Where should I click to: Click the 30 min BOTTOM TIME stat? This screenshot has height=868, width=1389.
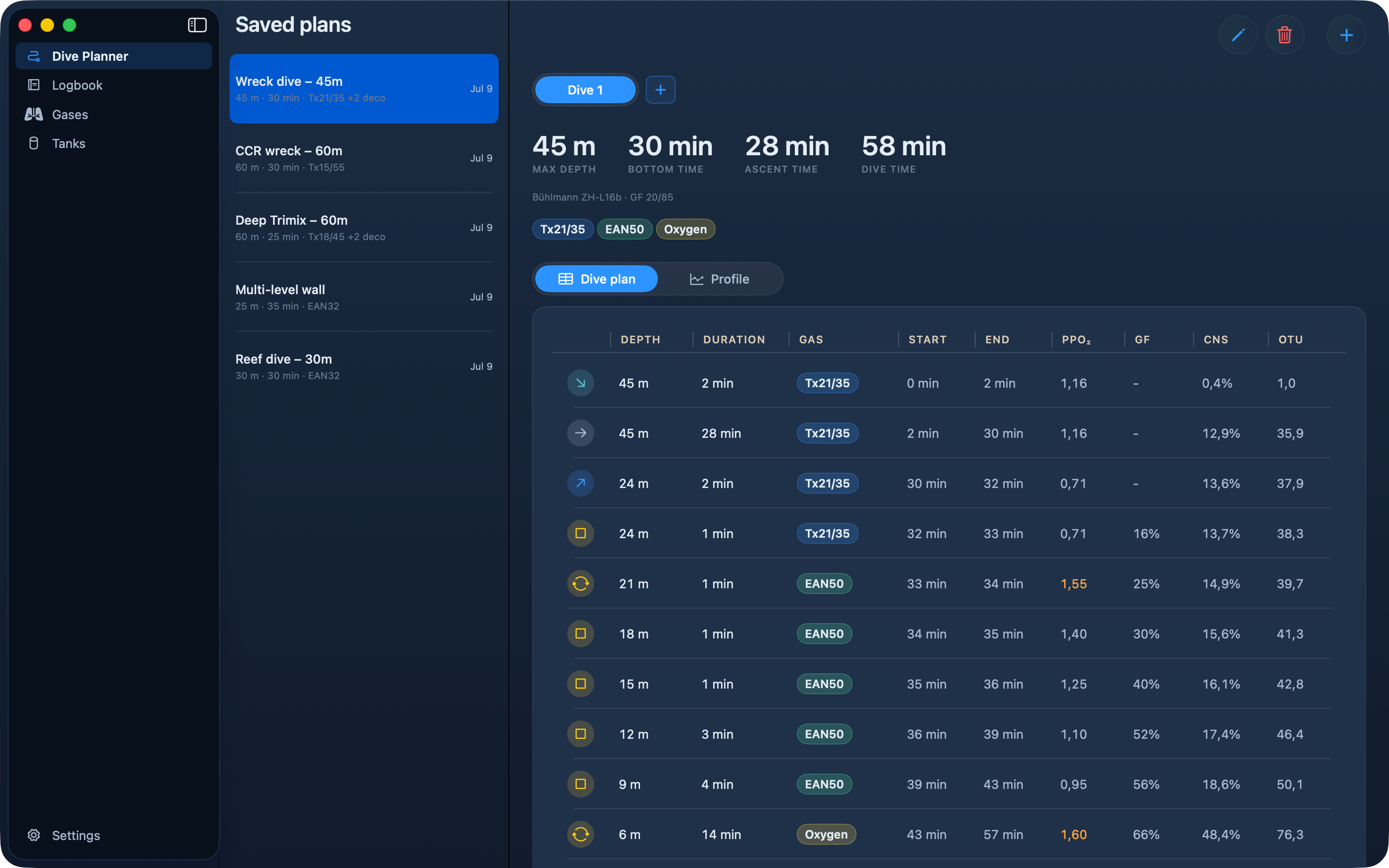coord(670,154)
